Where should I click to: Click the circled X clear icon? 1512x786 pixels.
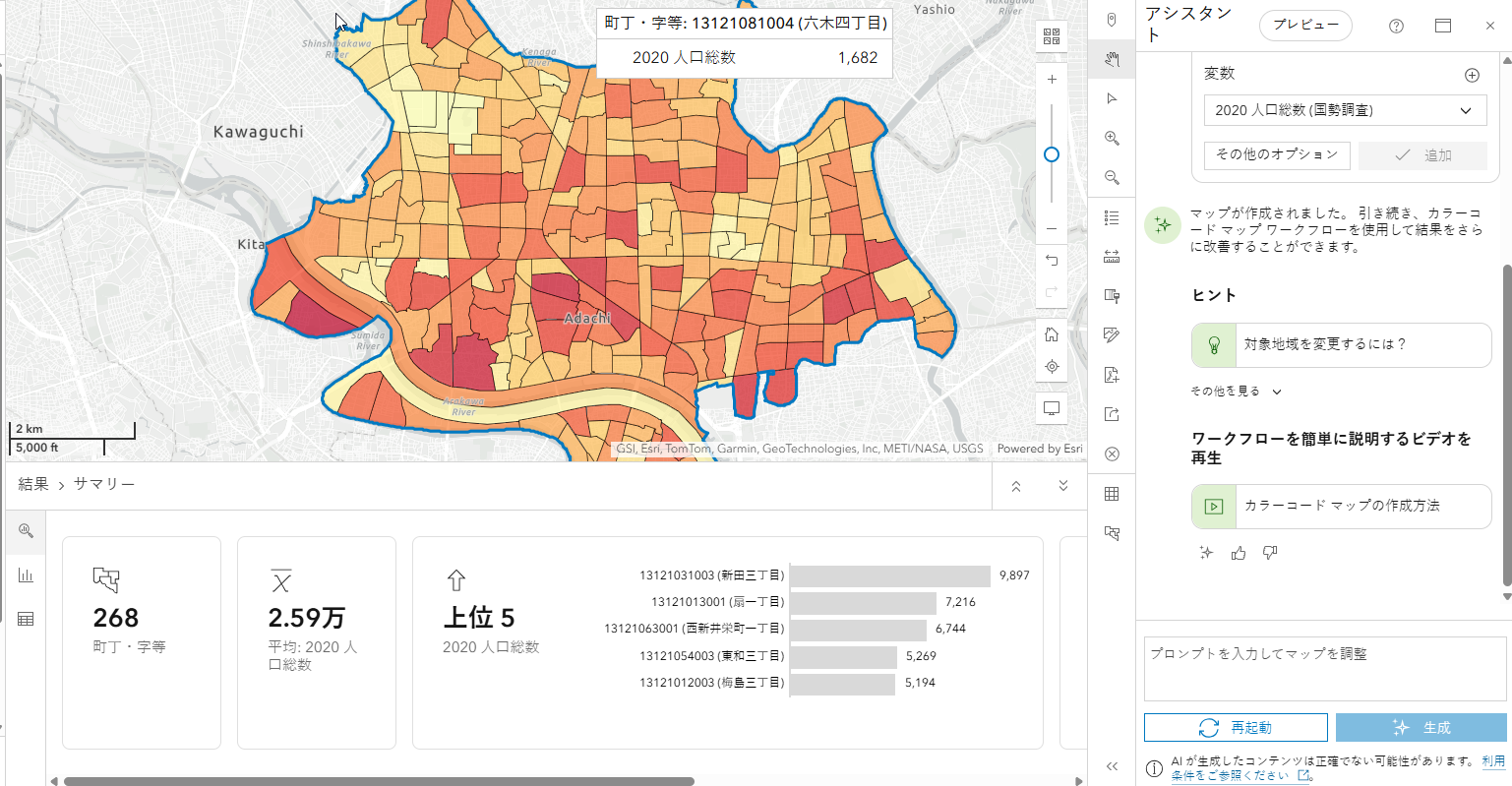tap(1112, 453)
